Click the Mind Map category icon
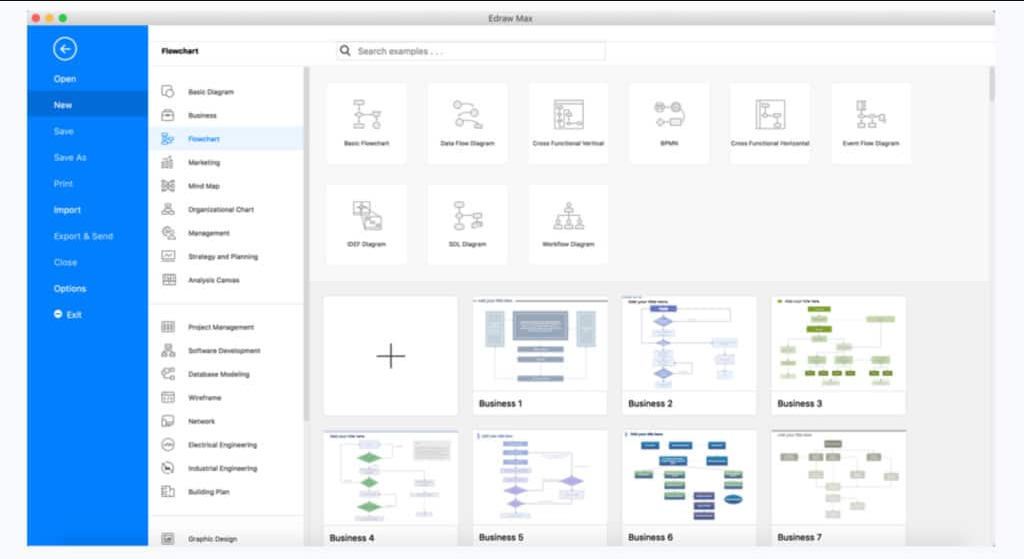This screenshot has height=559, width=1024. pos(168,185)
